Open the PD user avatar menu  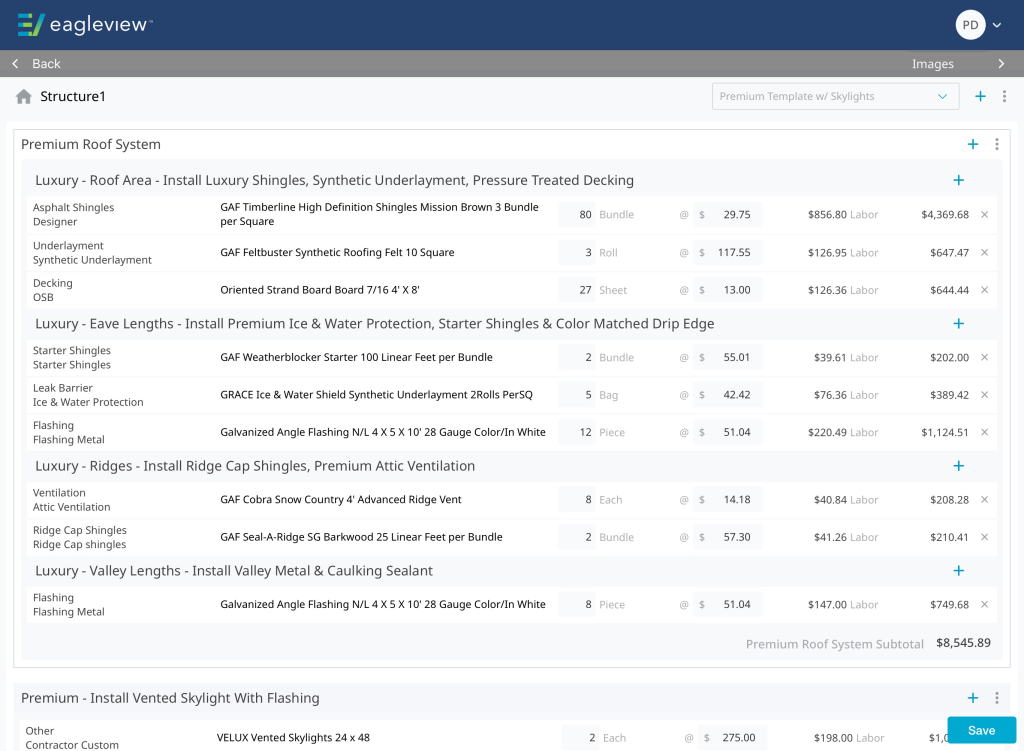click(x=970, y=25)
